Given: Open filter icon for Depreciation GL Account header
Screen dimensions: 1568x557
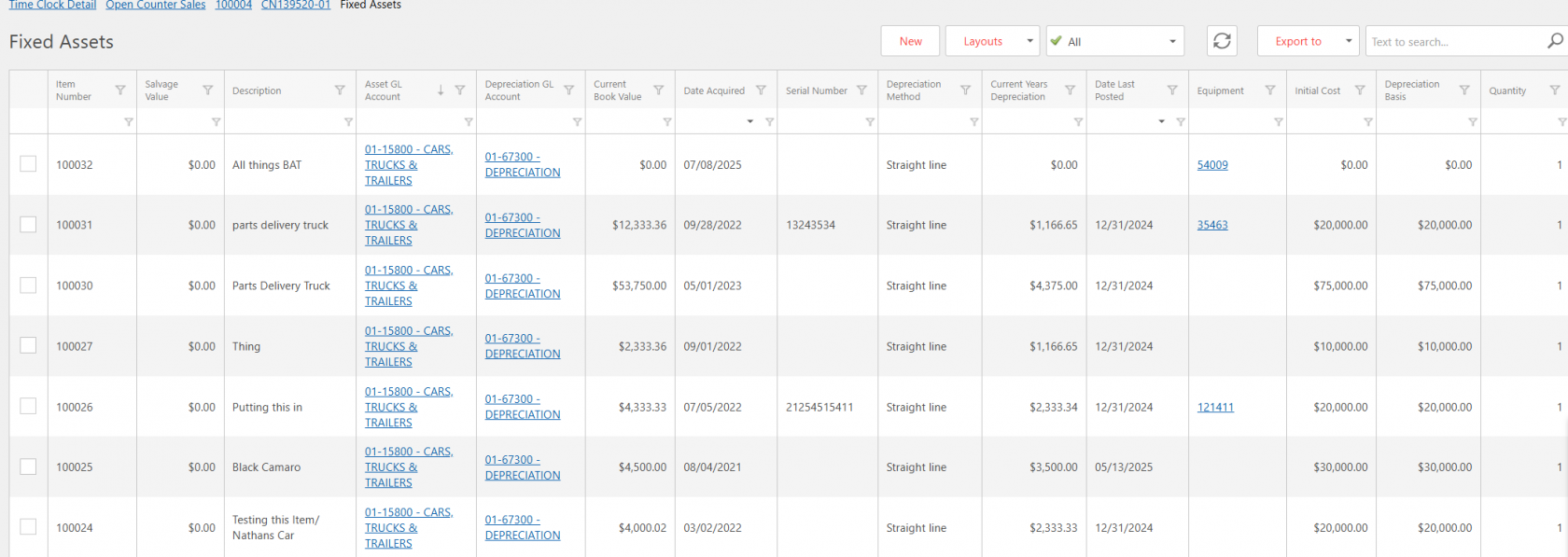Looking at the screenshot, I should coord(569,91).
